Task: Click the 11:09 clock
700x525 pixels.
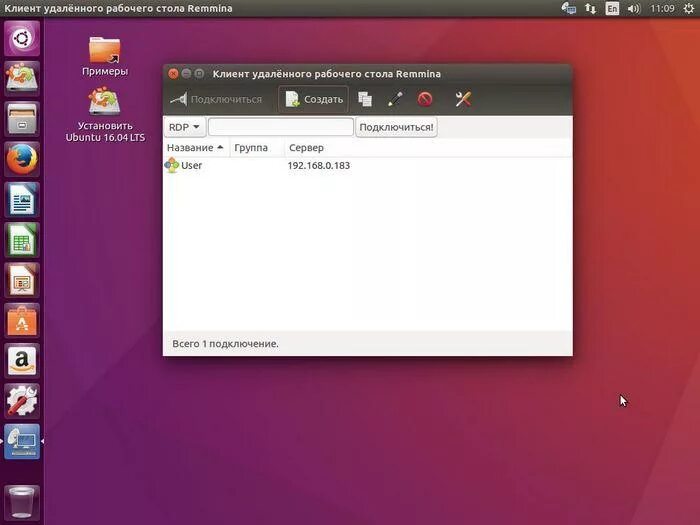Action: pyautogui.click(x=662, y=8)
